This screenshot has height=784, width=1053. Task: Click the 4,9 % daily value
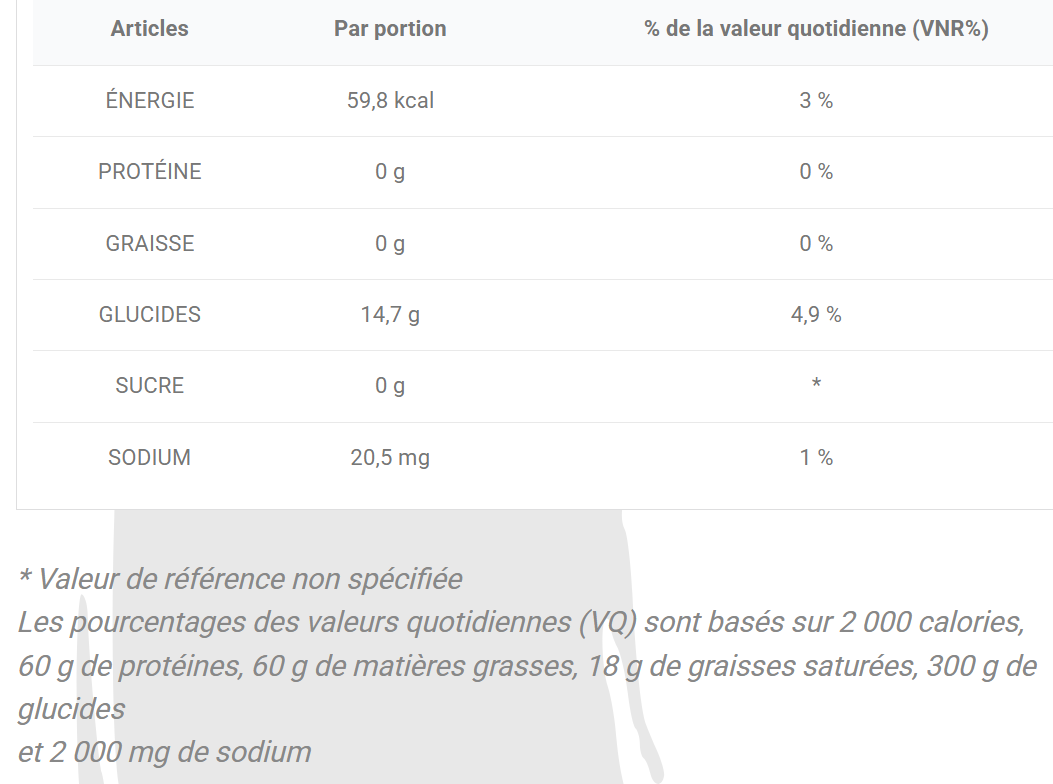816,314
